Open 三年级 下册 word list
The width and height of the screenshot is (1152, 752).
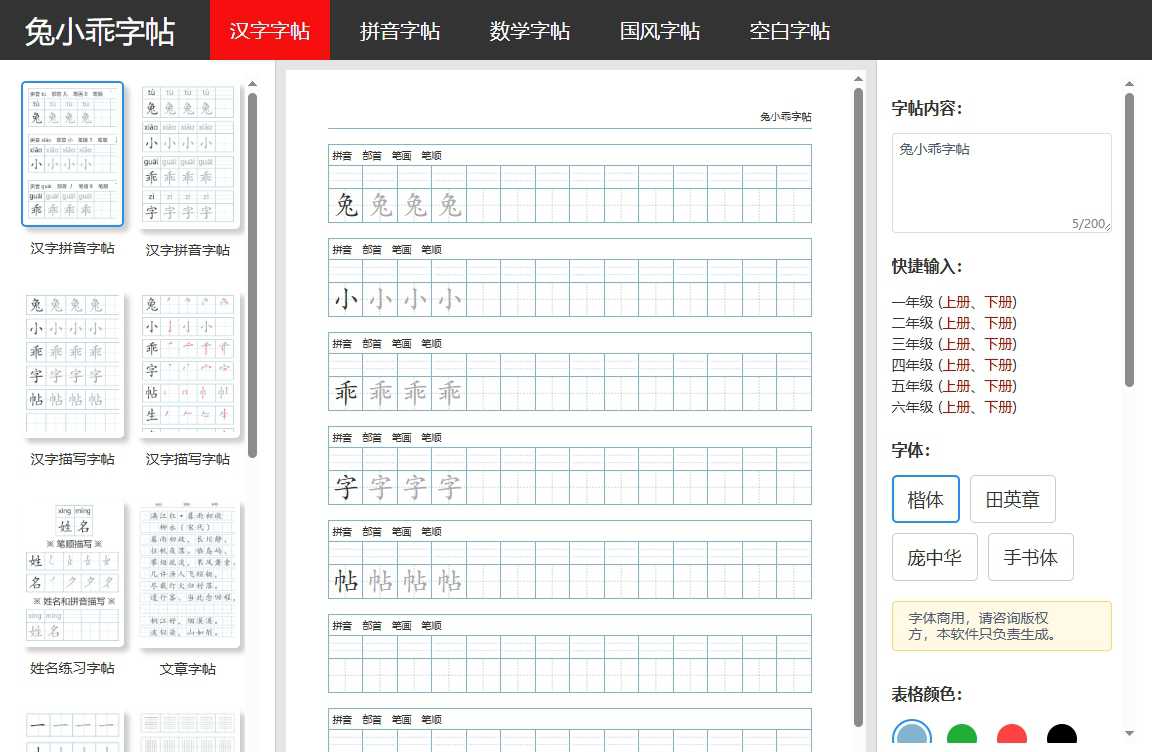coord(1000,343)
